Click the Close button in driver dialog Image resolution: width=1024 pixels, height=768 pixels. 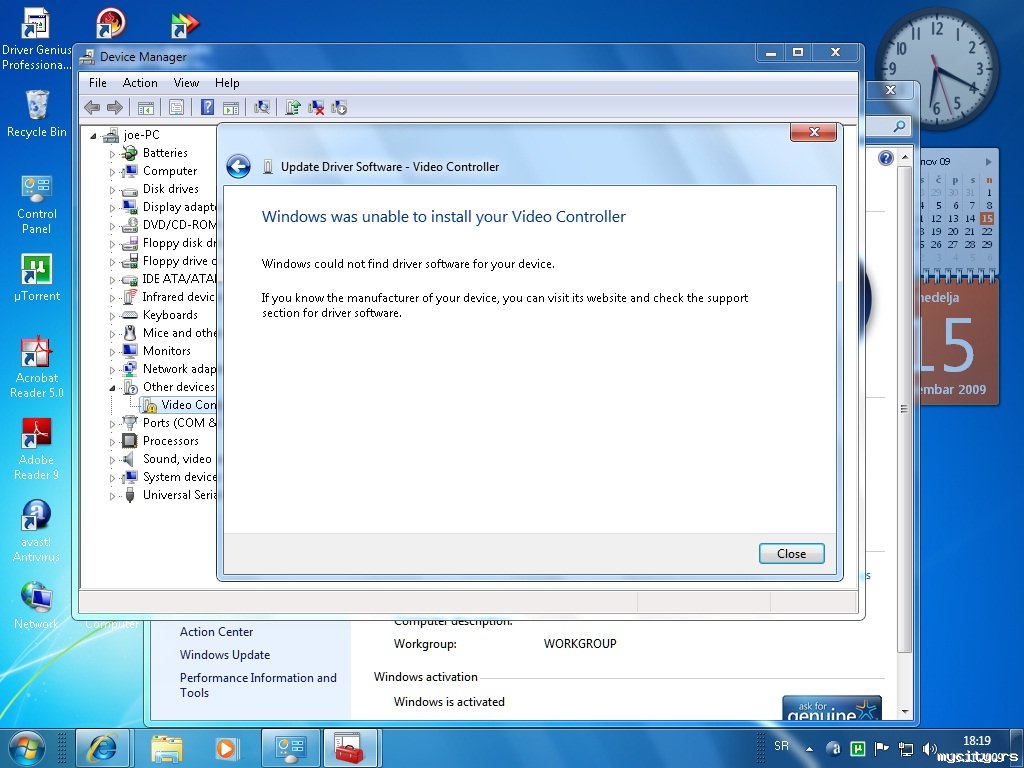tap(792, 554)
